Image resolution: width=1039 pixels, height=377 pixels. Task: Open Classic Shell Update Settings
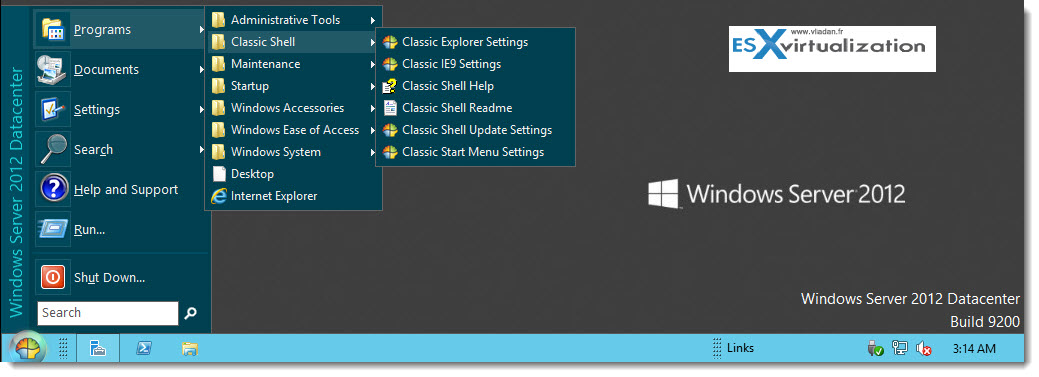click(x=475, y=130)
